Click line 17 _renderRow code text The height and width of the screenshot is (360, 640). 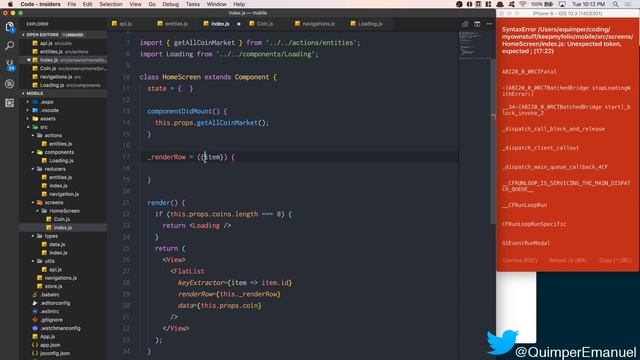(191, 157)
